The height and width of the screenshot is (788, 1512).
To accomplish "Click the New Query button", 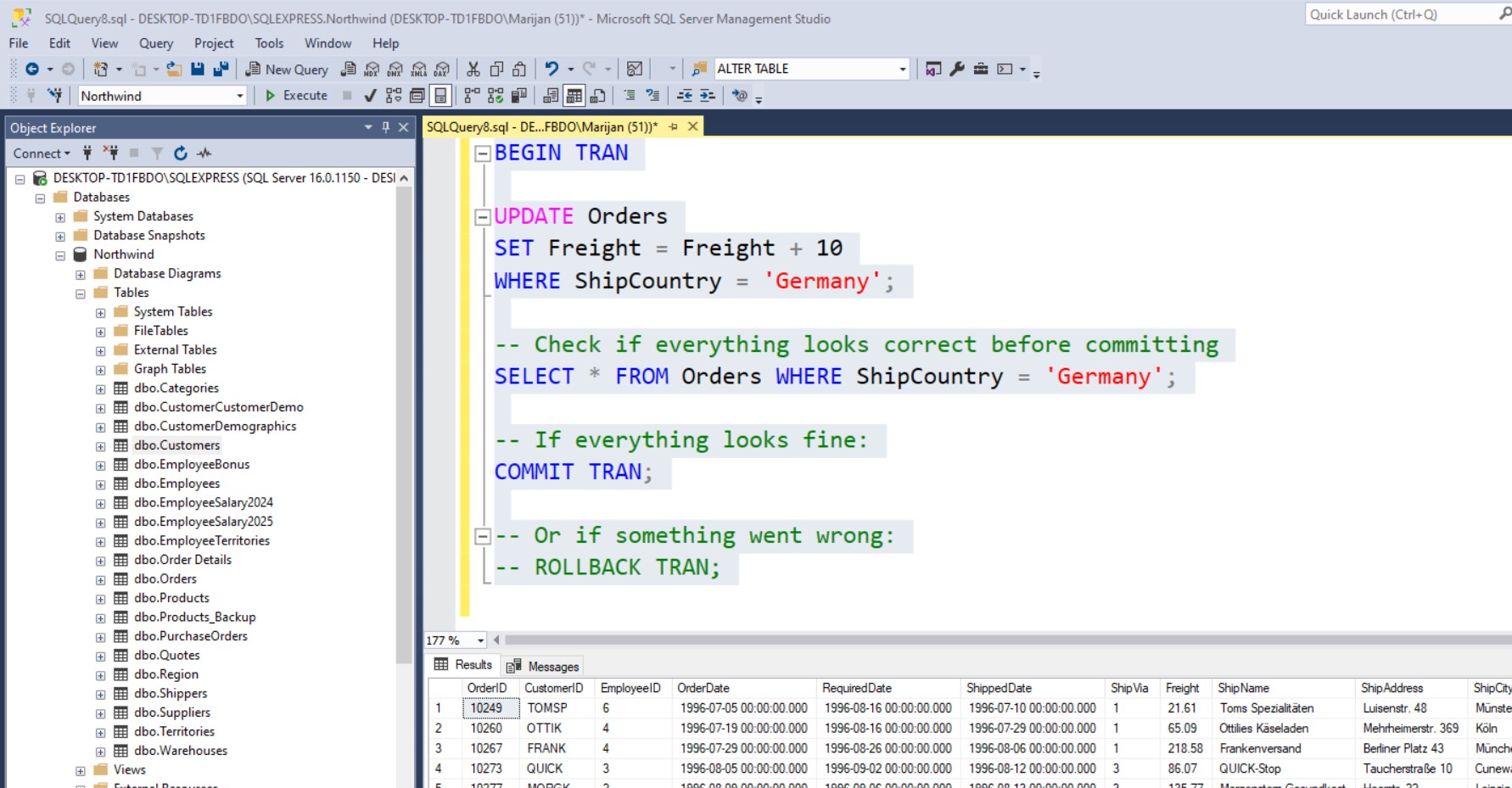I will 287,70.
